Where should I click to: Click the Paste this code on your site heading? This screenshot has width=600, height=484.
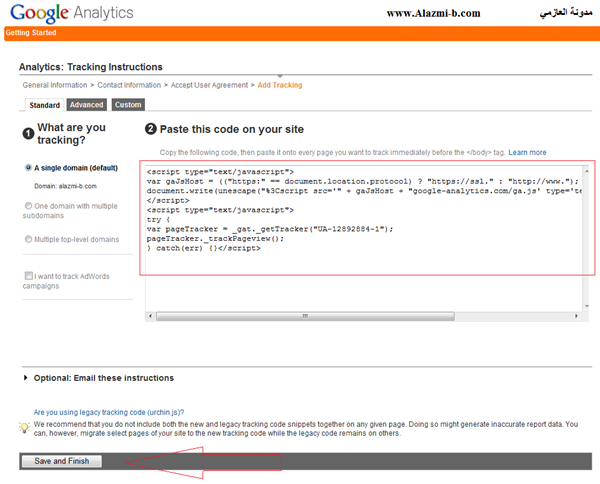(x=232, y=129)
